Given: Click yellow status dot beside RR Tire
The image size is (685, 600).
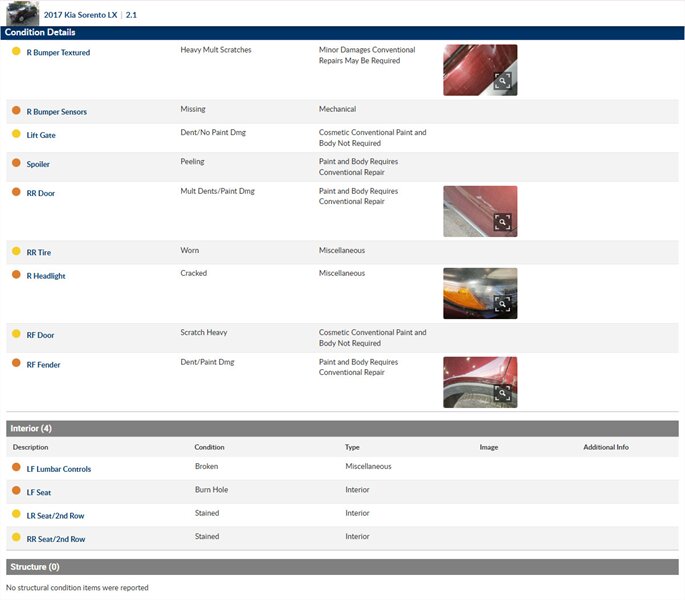Looking at the screenshot, I should coord(16,252).
